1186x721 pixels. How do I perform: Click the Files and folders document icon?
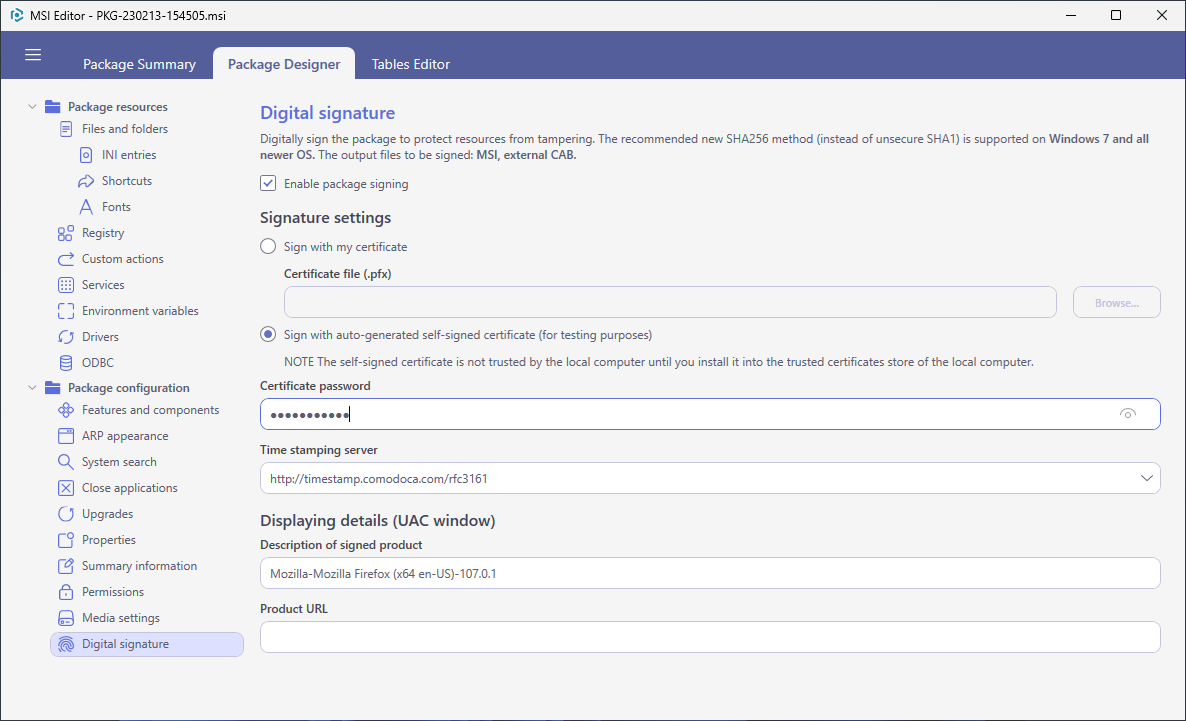(67, 129)
